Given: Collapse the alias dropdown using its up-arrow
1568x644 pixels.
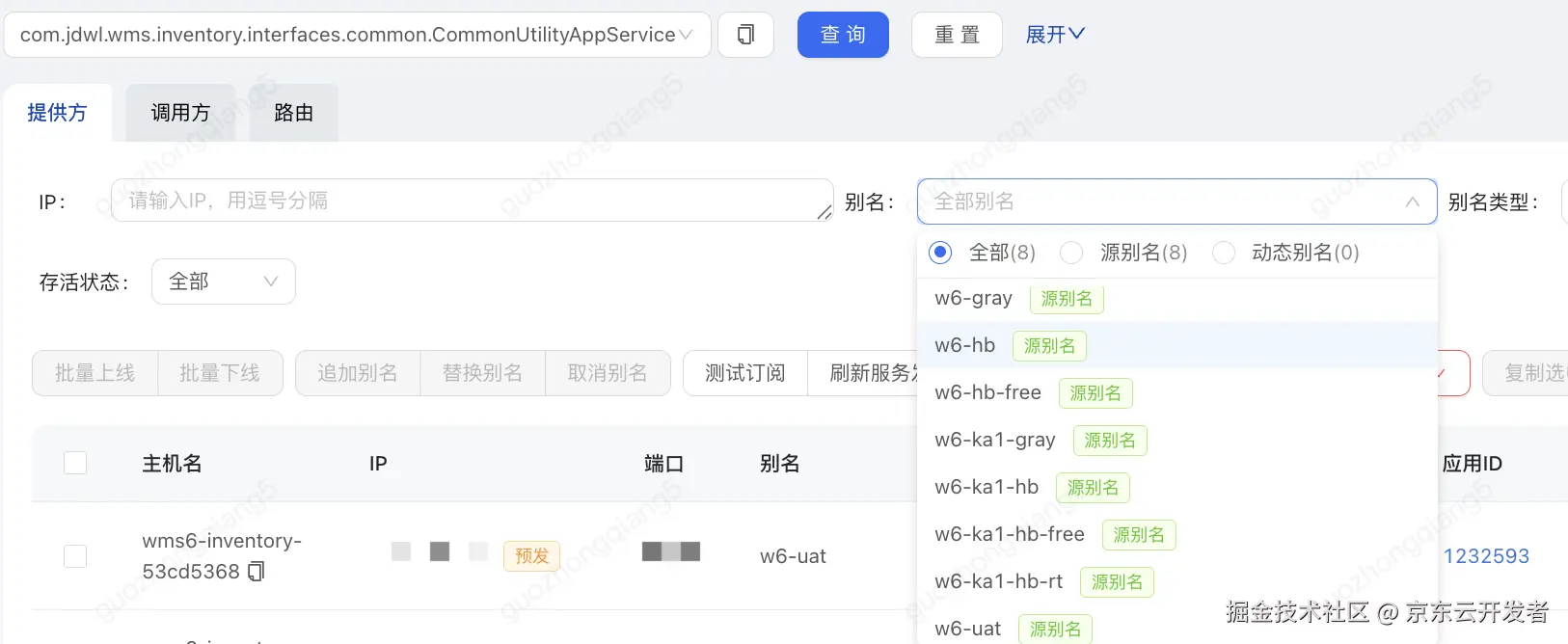Looking at the screenshot, I should (1412, 201).
